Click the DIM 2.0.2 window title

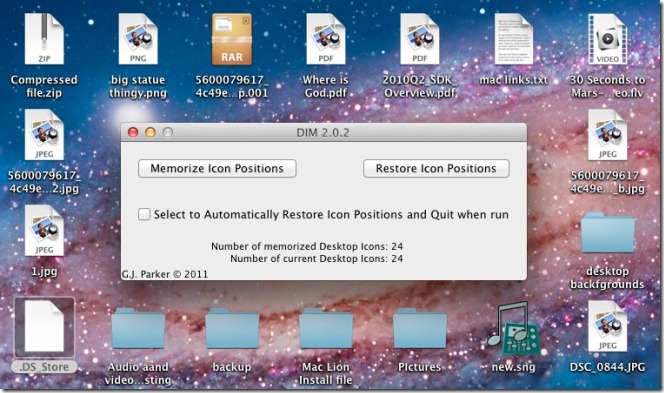323,133
